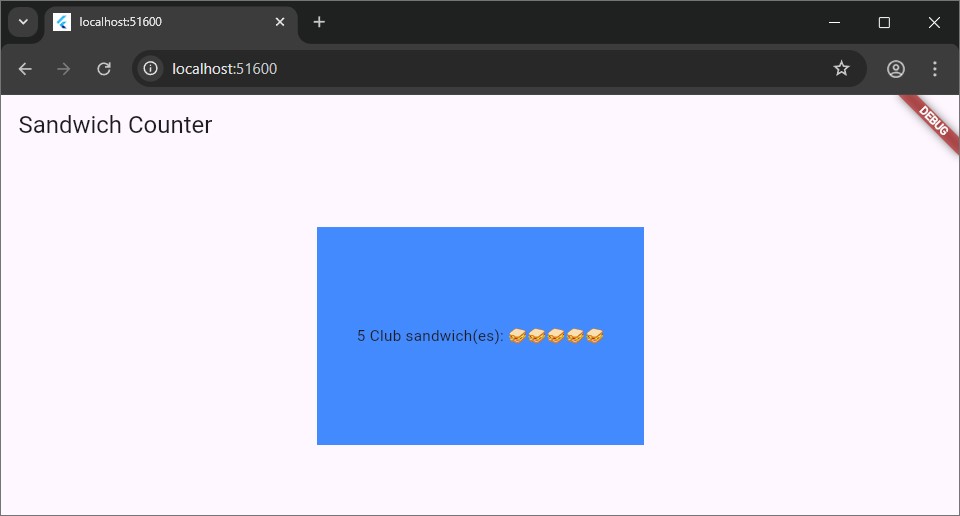Click the Flutter favicon on the tab
960x516 pixels.
tap(62, 22)
